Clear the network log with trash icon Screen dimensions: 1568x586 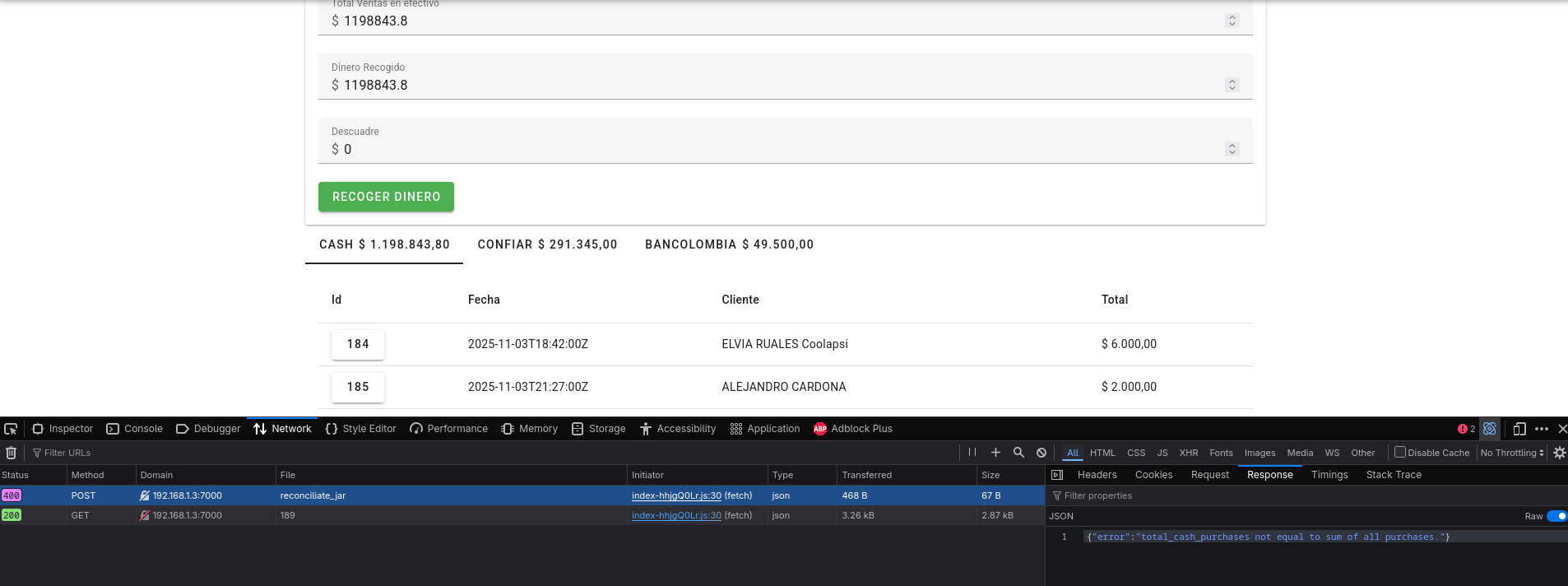pyautogui.click(x=12, y=453)
